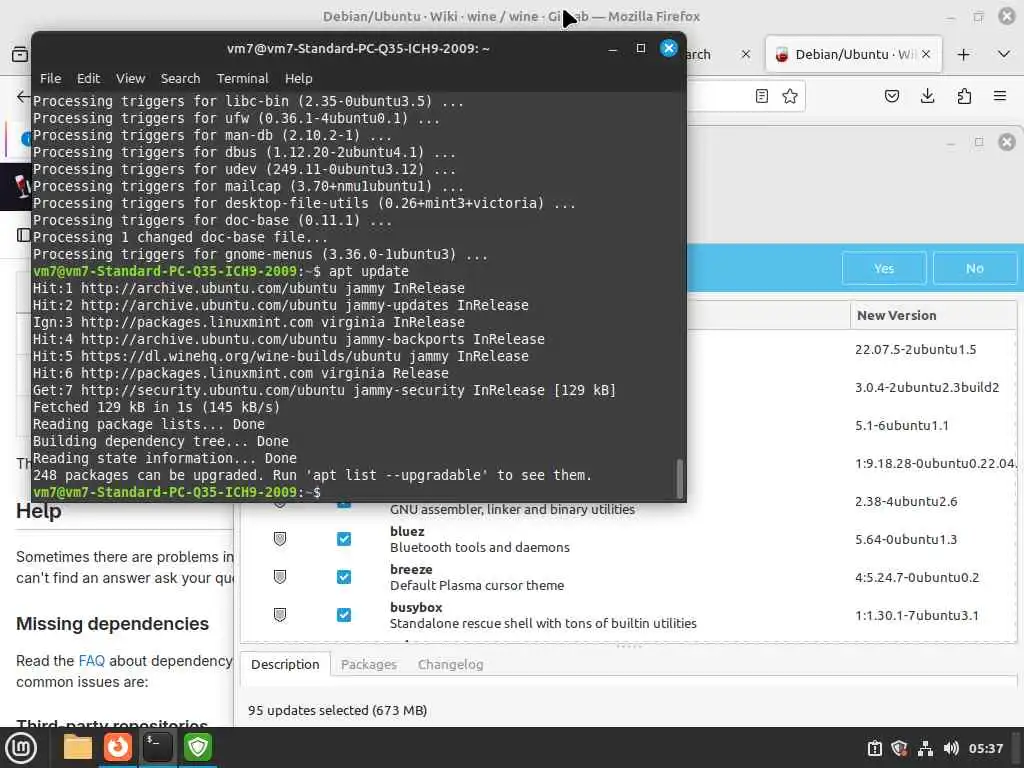The image size is (1024, 768).
Task: Open Firefox reader view icon
Action: point(761,96)
